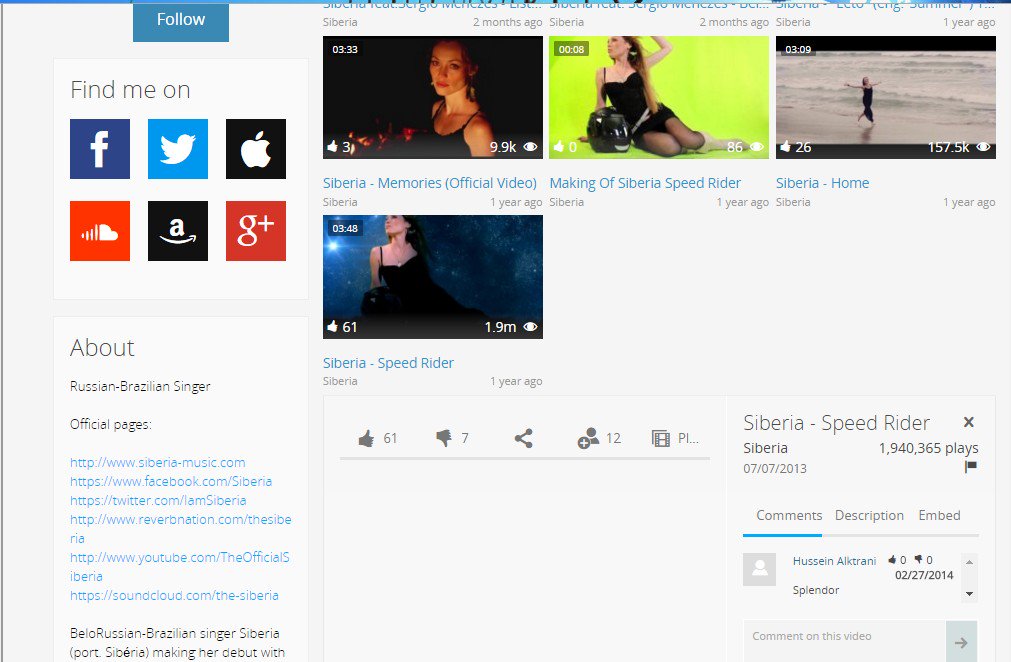Viewport: 1011px width, 662px height.
Task: Open the SoundCloud icon
Action: (x=100, y=231)
